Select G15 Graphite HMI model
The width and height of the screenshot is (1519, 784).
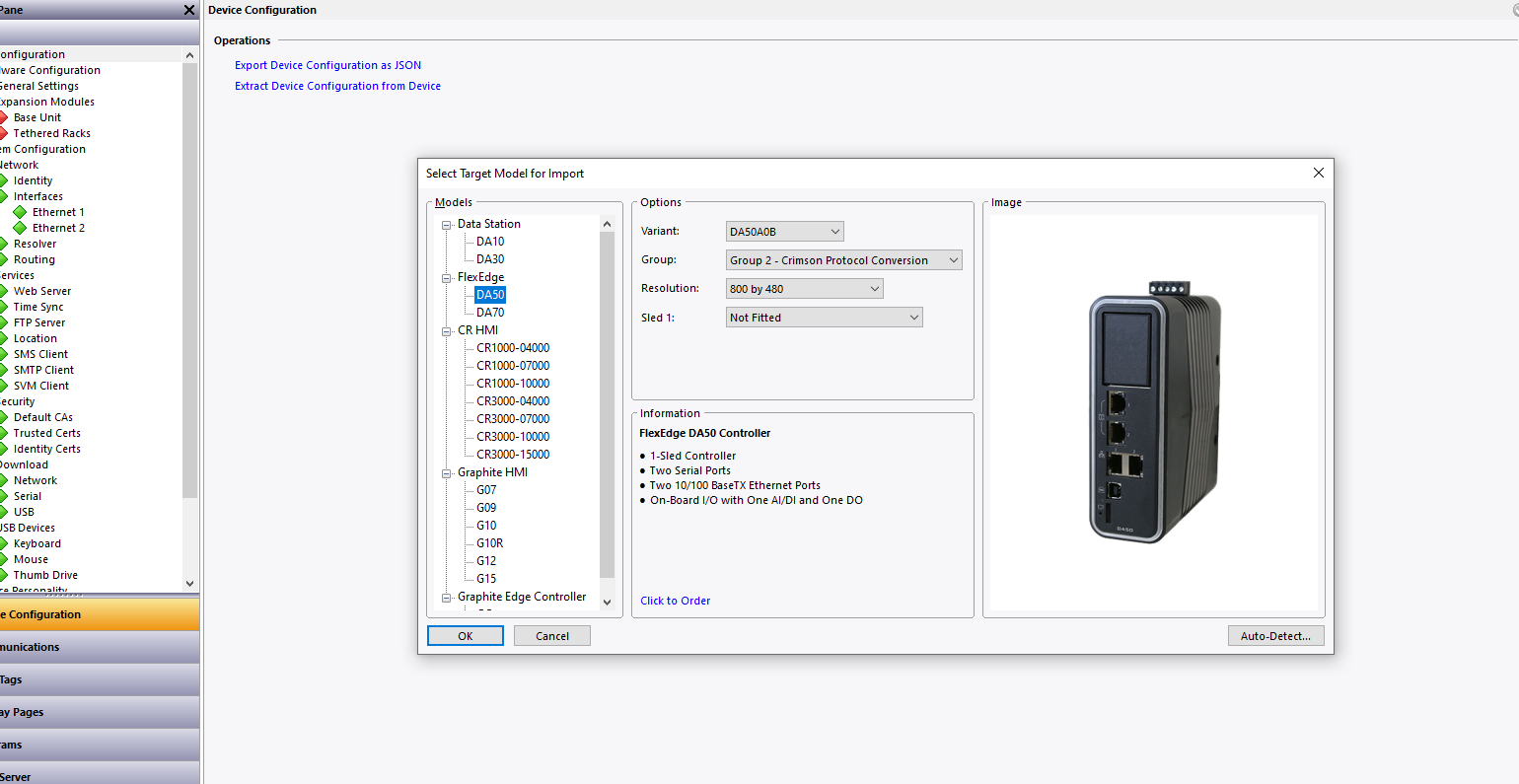pos(486,579)
